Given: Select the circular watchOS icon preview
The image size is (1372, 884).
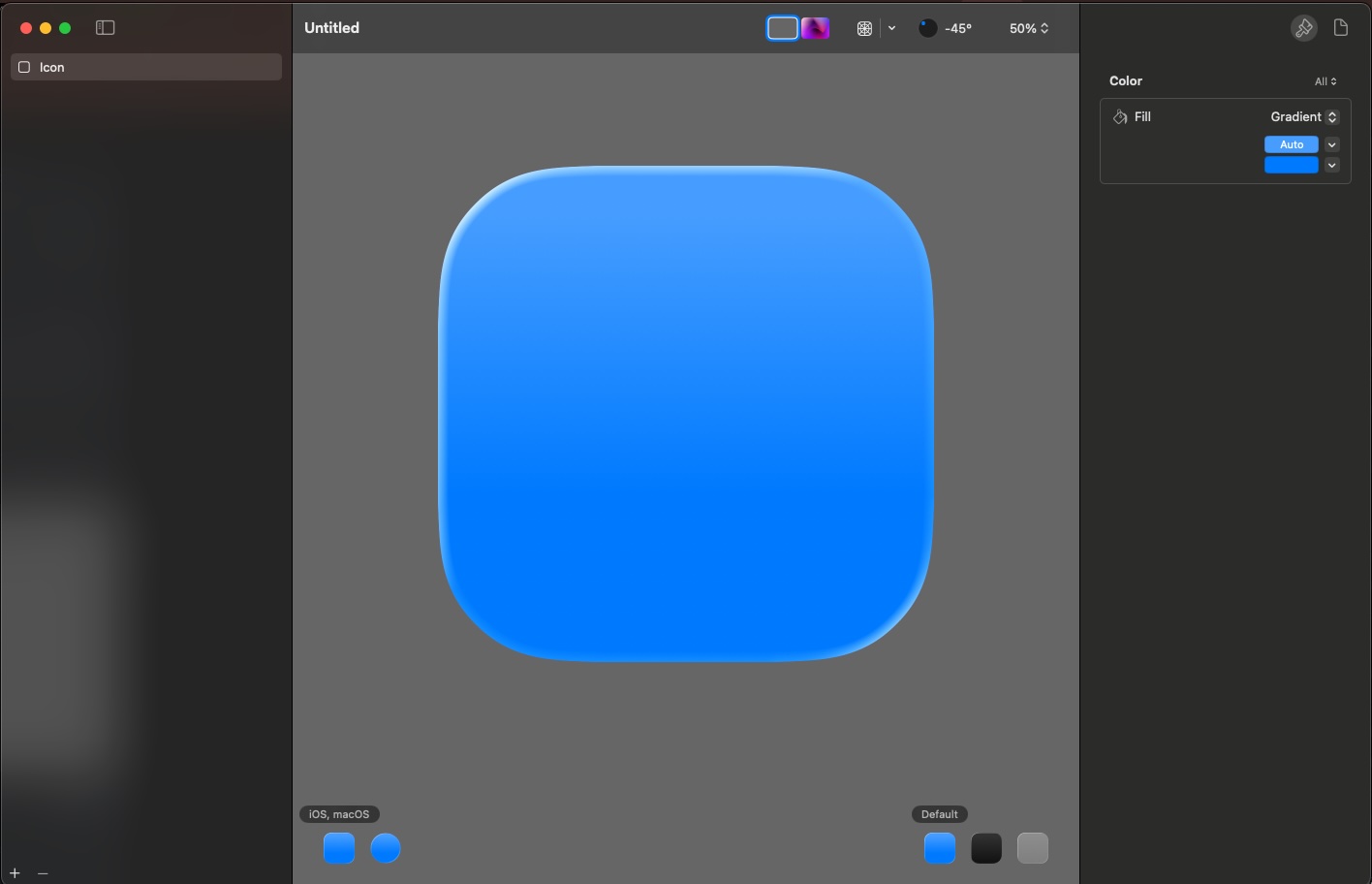Looking at the screenshot, I should click(386, 847).
